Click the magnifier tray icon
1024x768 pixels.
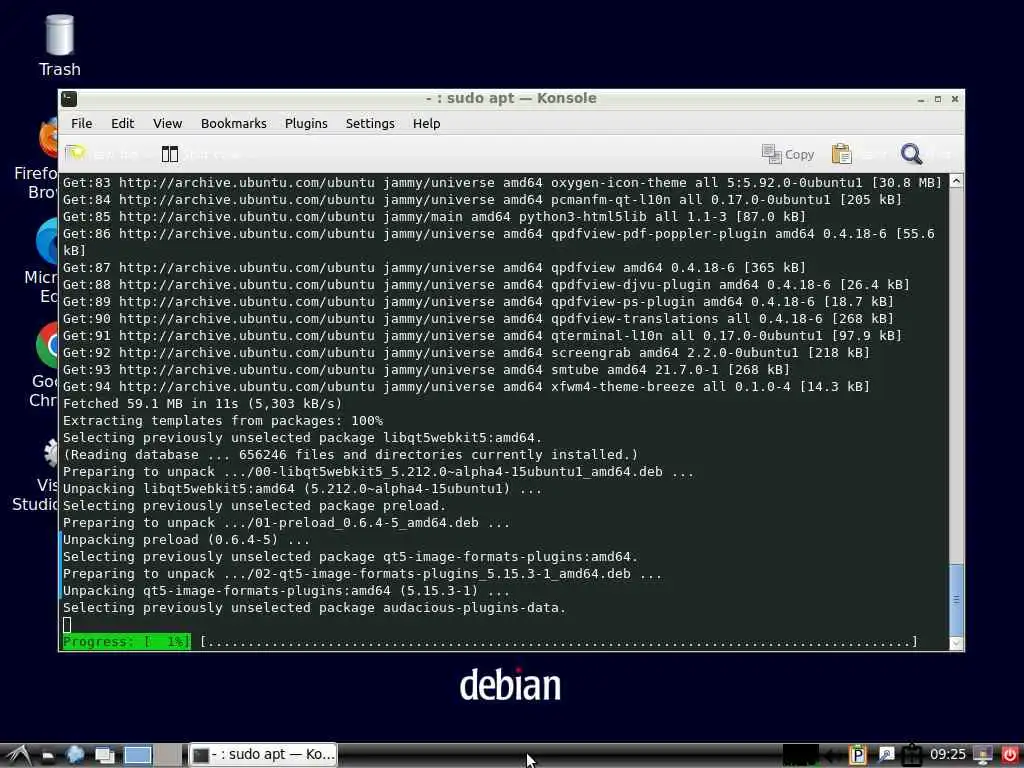pyautogui.click(x=886, y=756)
